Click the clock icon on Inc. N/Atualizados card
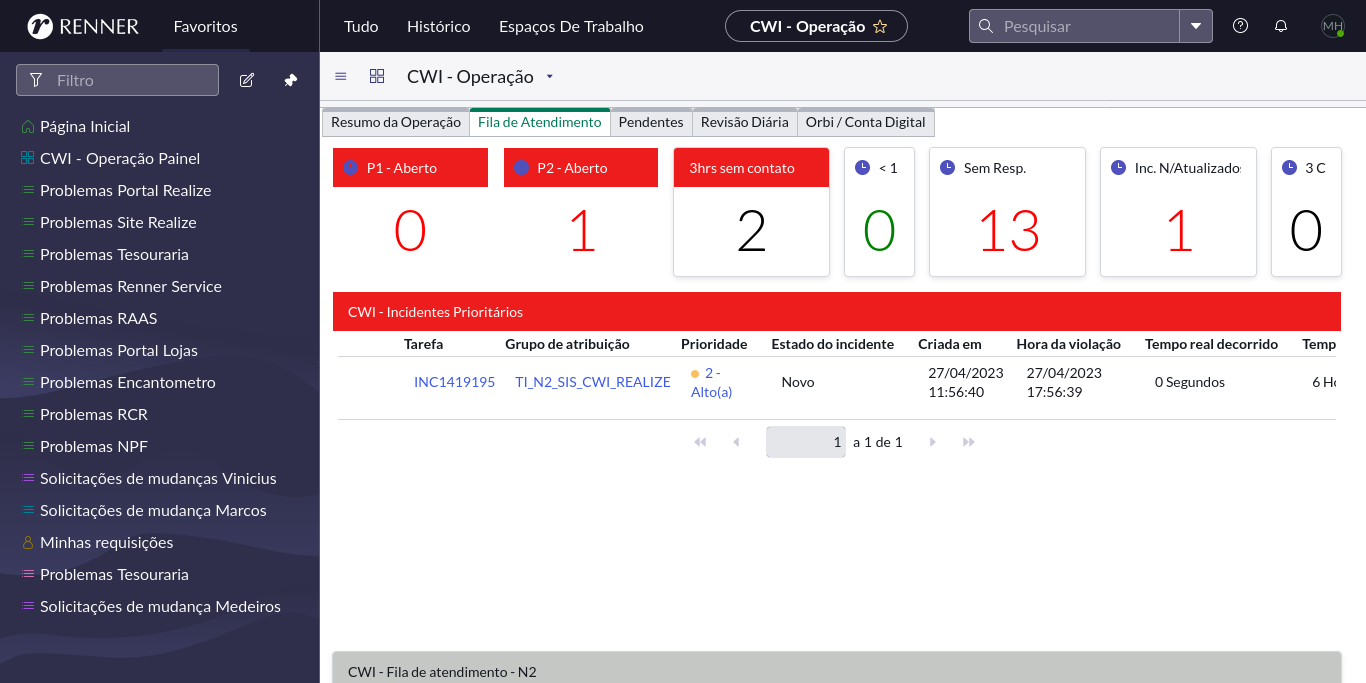 1119,168
